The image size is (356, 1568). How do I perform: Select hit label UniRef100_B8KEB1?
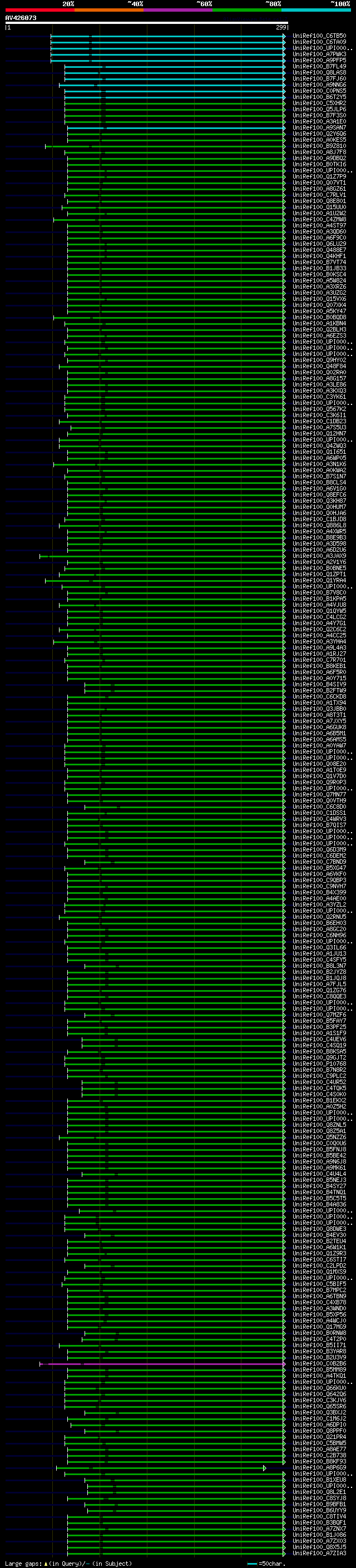(x=319, y=666)
